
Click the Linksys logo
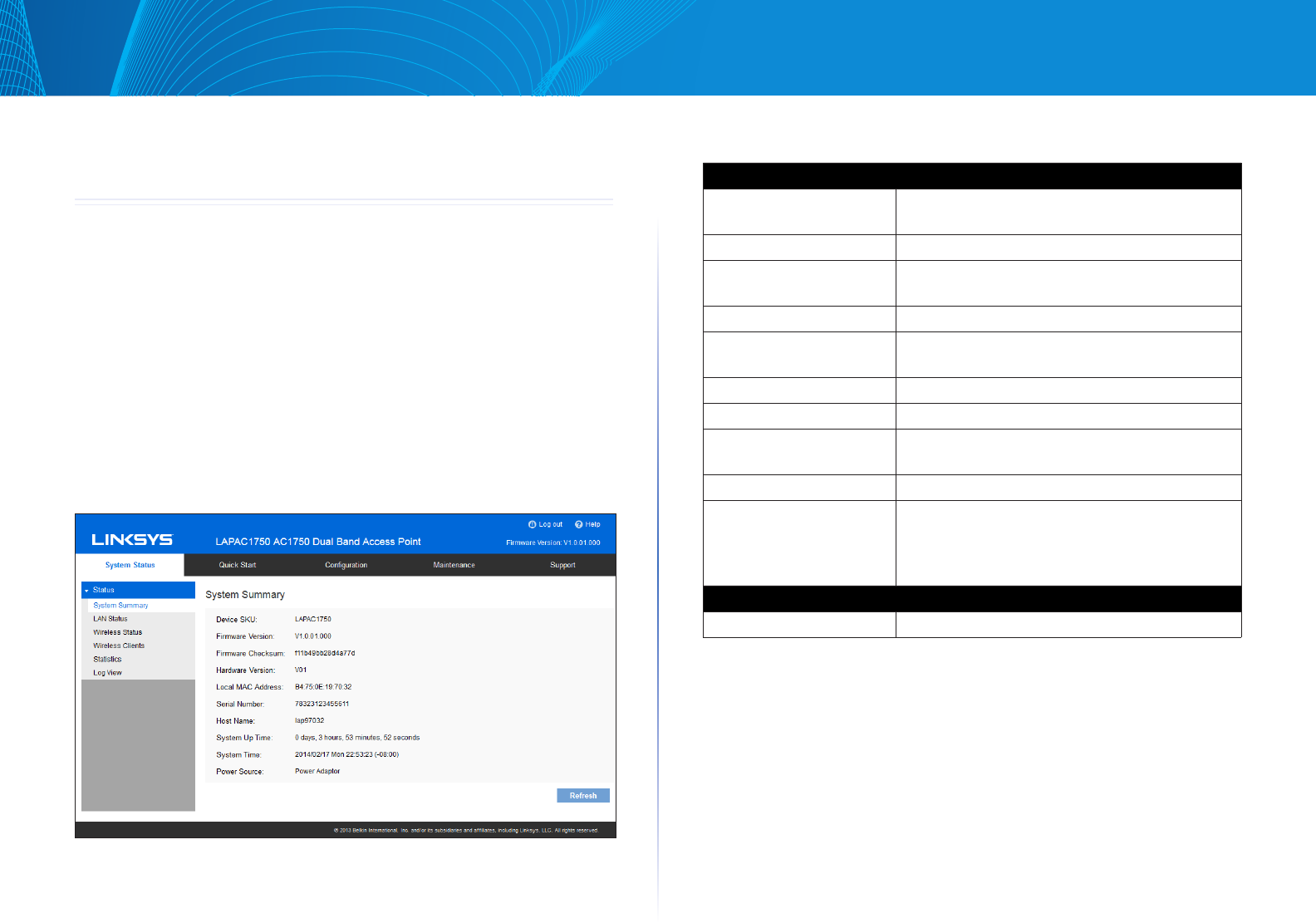pos(132,540)
